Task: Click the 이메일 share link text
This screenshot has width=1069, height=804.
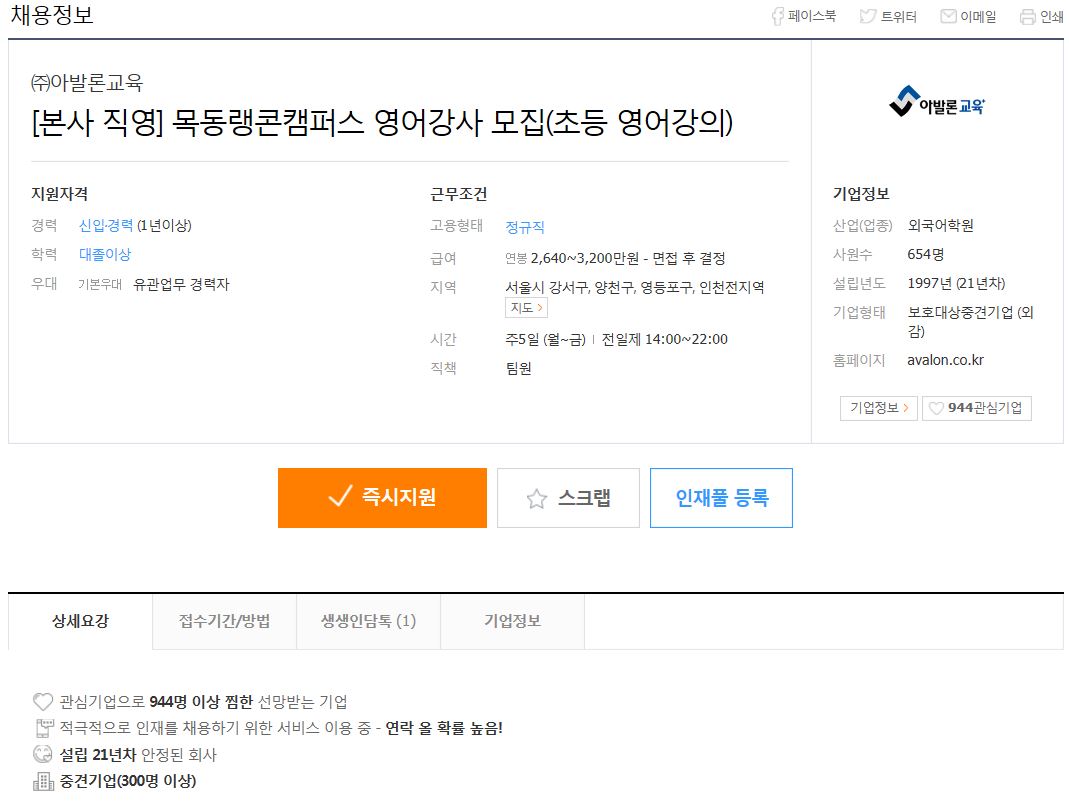Action: coord(978,16)
